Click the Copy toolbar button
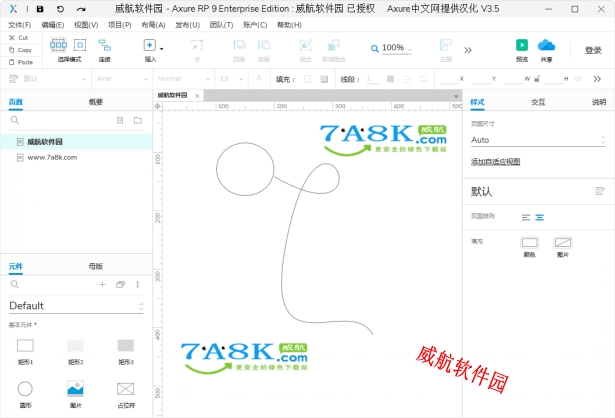The height and width of the screenshot is (418, 615). (x=20, y=50)
